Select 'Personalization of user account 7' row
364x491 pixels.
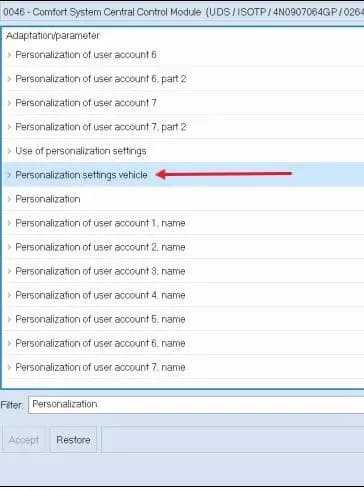[86, 103]
